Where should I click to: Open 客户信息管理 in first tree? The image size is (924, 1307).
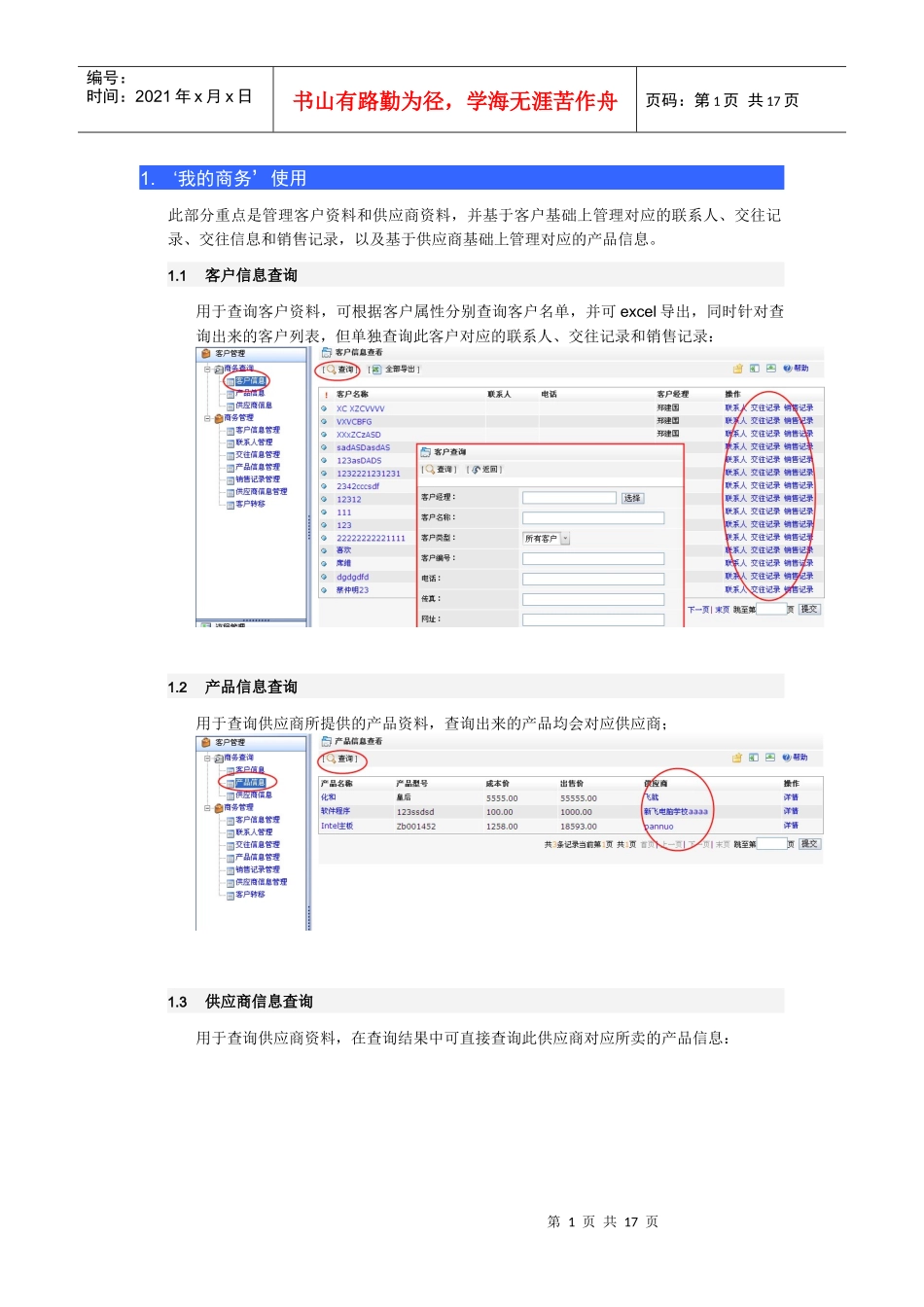[x=257, y=430]
